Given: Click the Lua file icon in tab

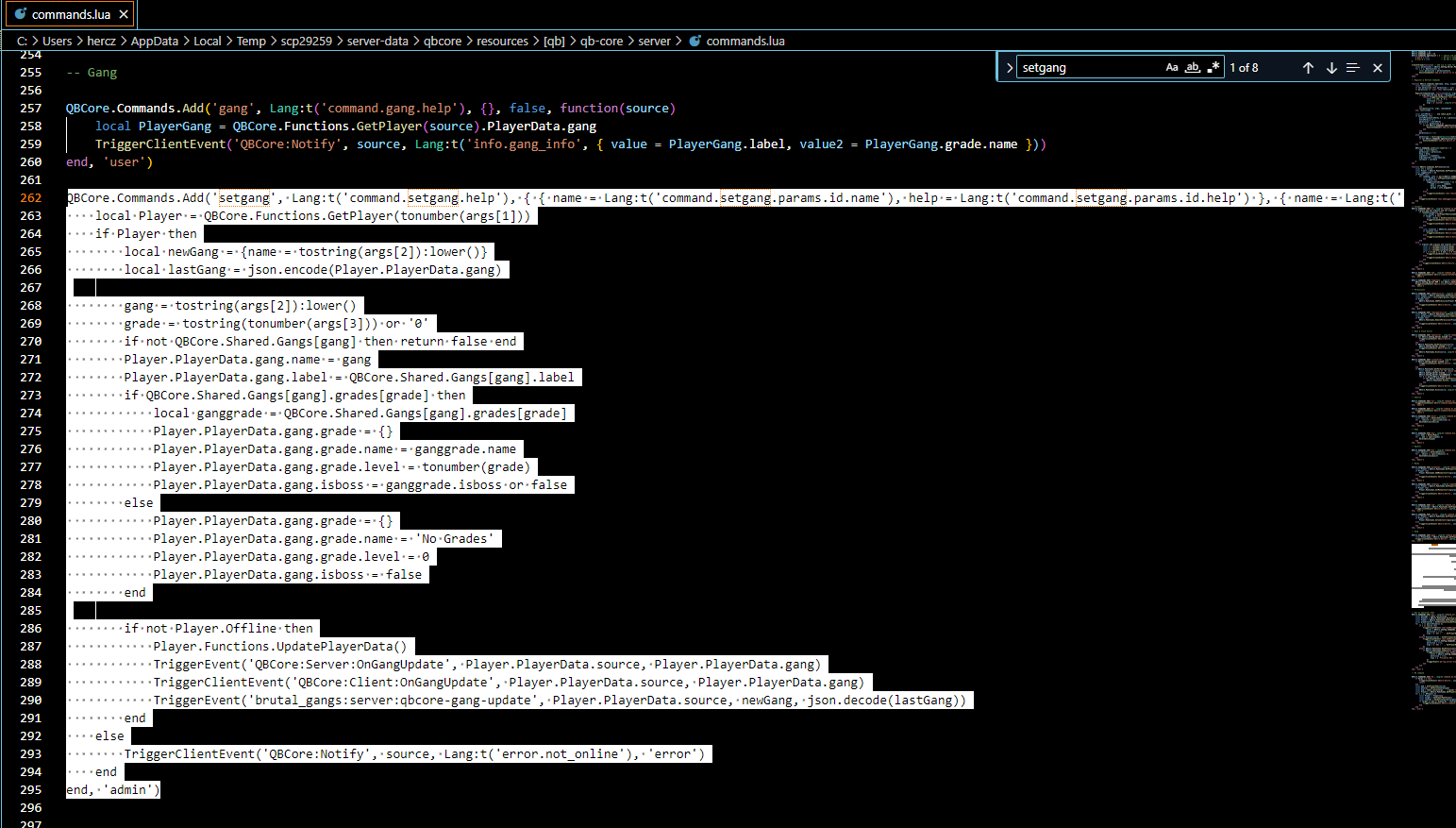Looking at the screenshot, I should 21,14.
